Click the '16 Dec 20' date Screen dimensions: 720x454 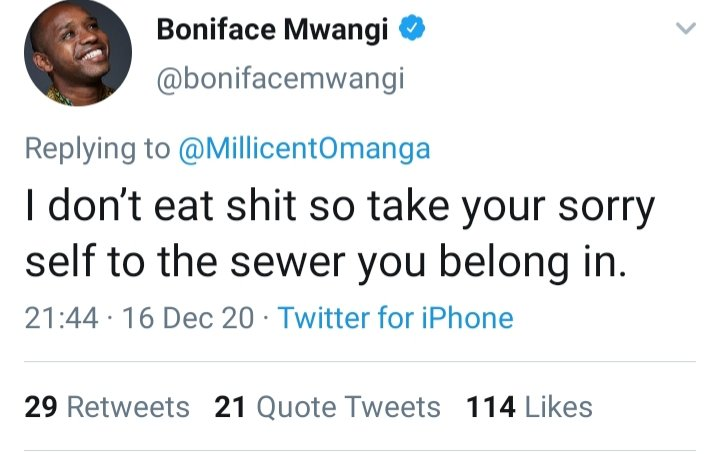[188, 318]
